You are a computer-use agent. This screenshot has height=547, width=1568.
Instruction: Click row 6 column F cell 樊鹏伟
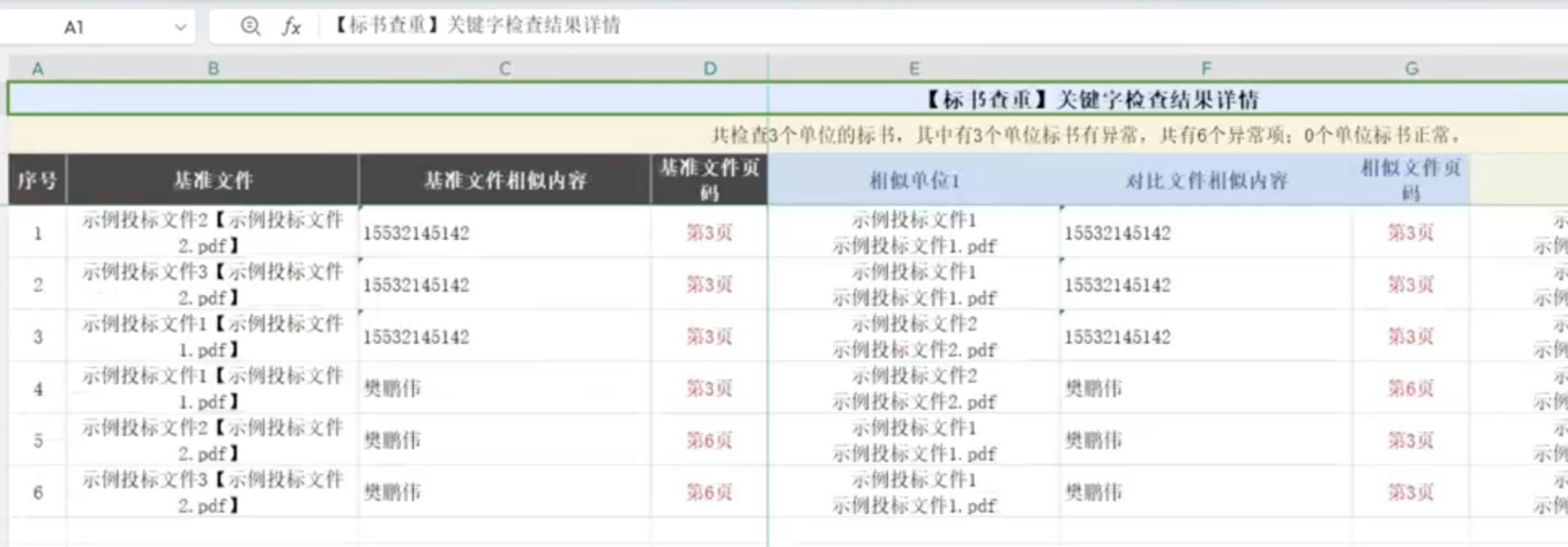pos(1206,492)
